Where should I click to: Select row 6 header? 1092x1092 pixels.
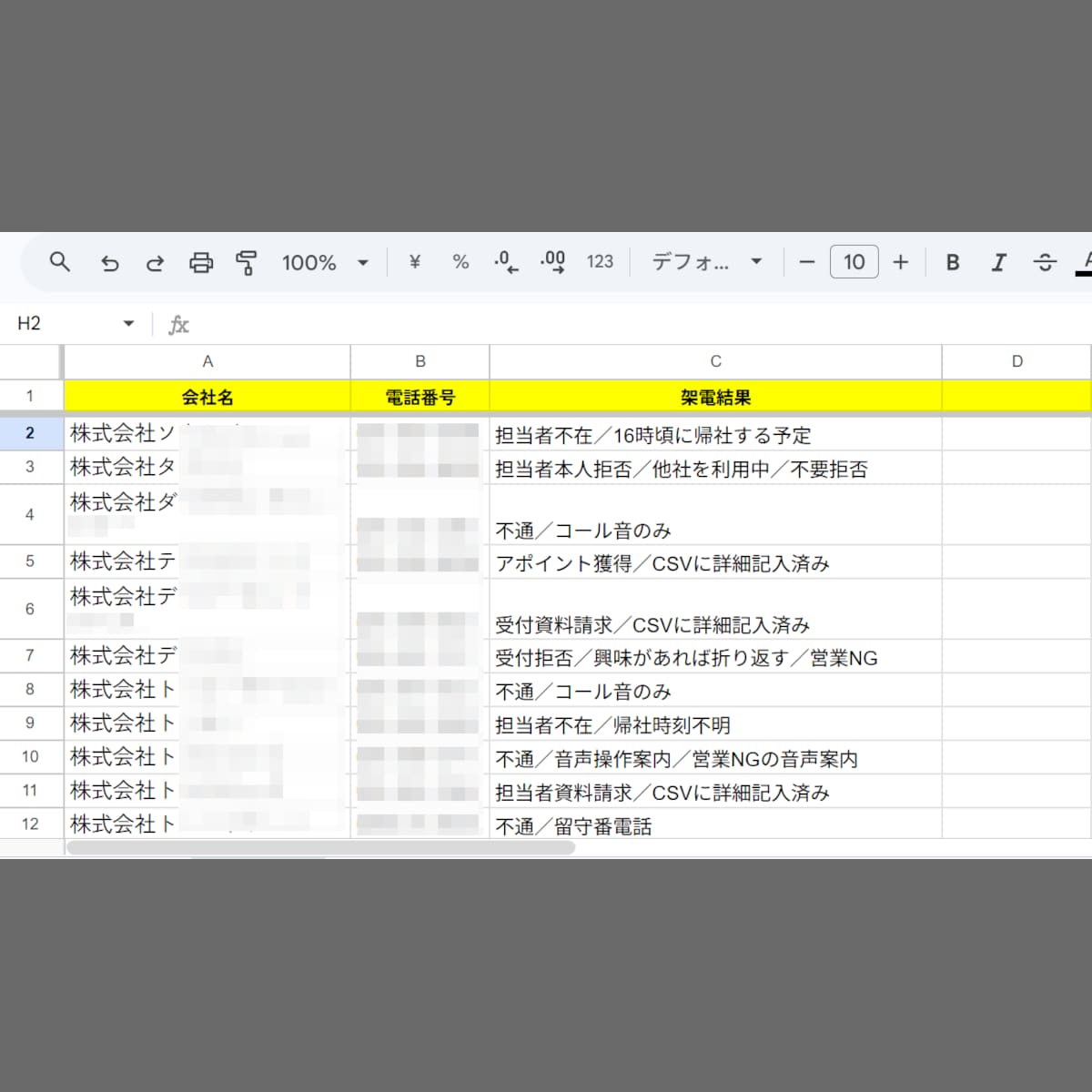30,609
